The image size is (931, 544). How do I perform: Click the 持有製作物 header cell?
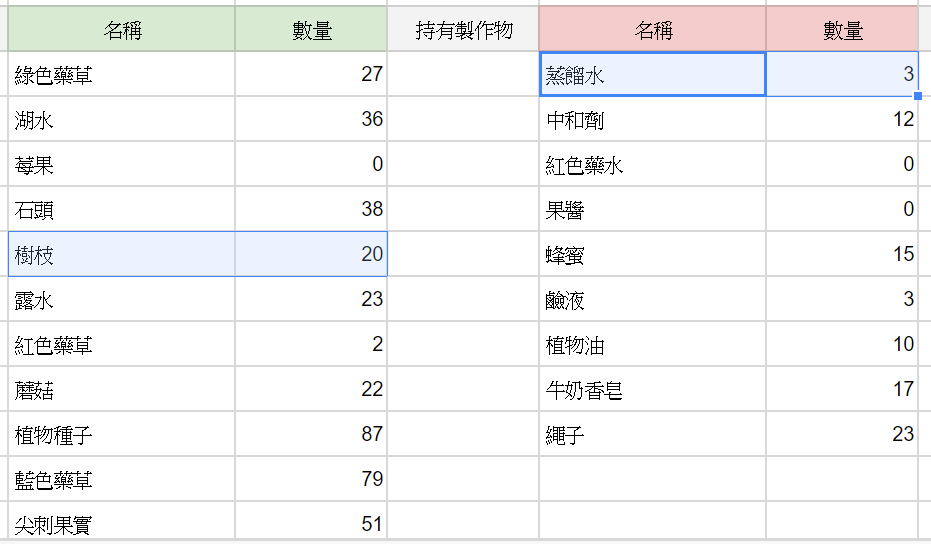tap(463, 29)
